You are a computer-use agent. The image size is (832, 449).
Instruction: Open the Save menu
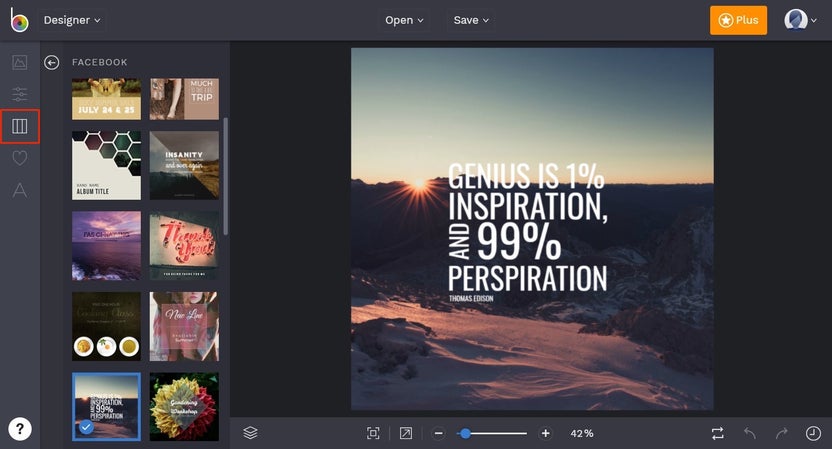pos(471,20)
